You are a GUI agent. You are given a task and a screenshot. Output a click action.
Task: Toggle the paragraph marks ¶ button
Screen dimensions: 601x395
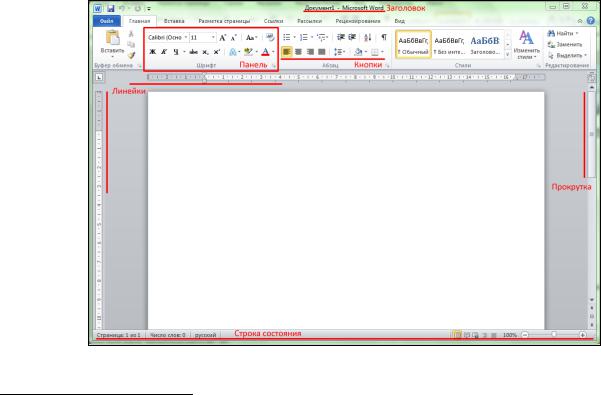[384, 37]
